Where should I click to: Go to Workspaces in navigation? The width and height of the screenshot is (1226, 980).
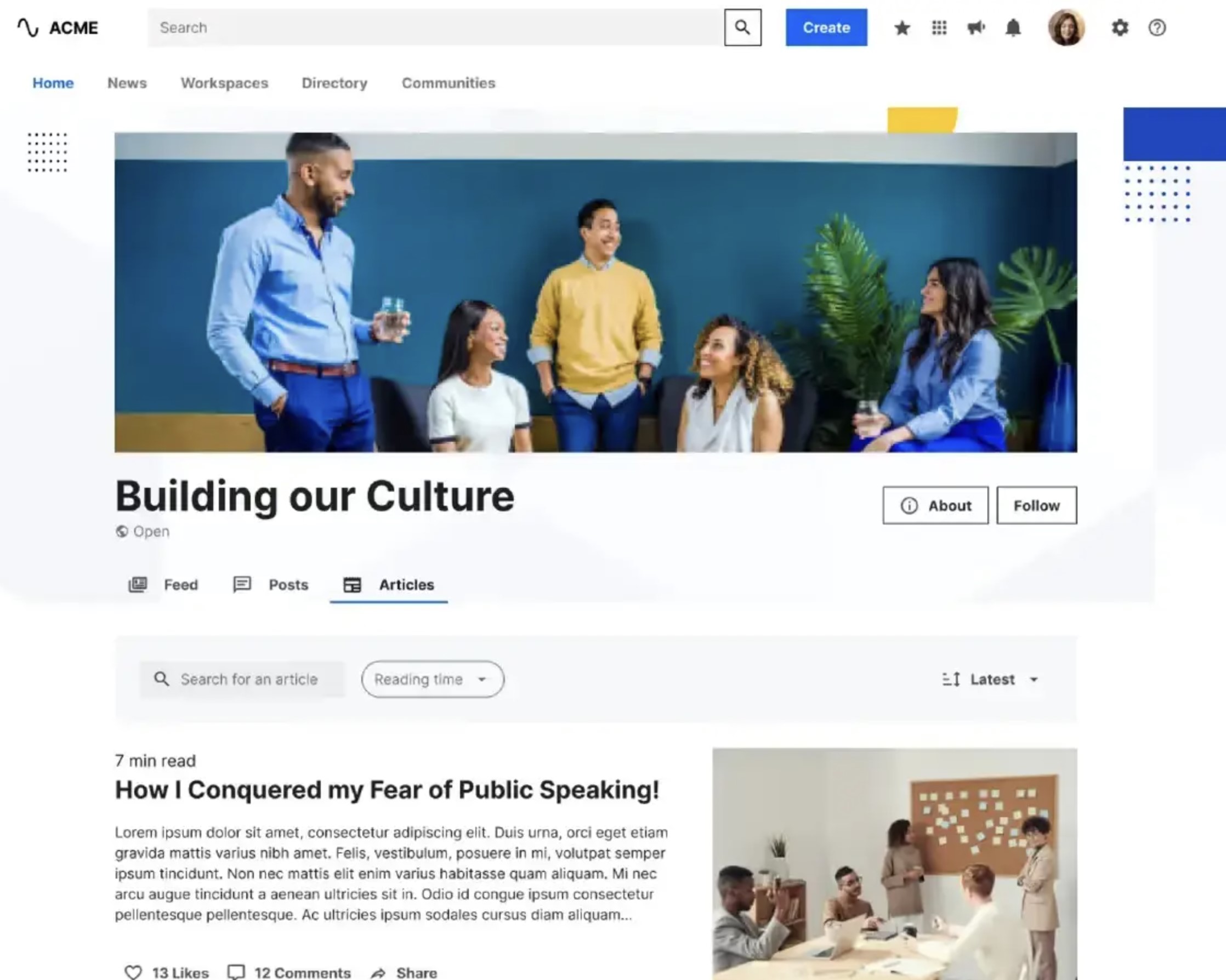pyautogui.click(x=224, y=83)
